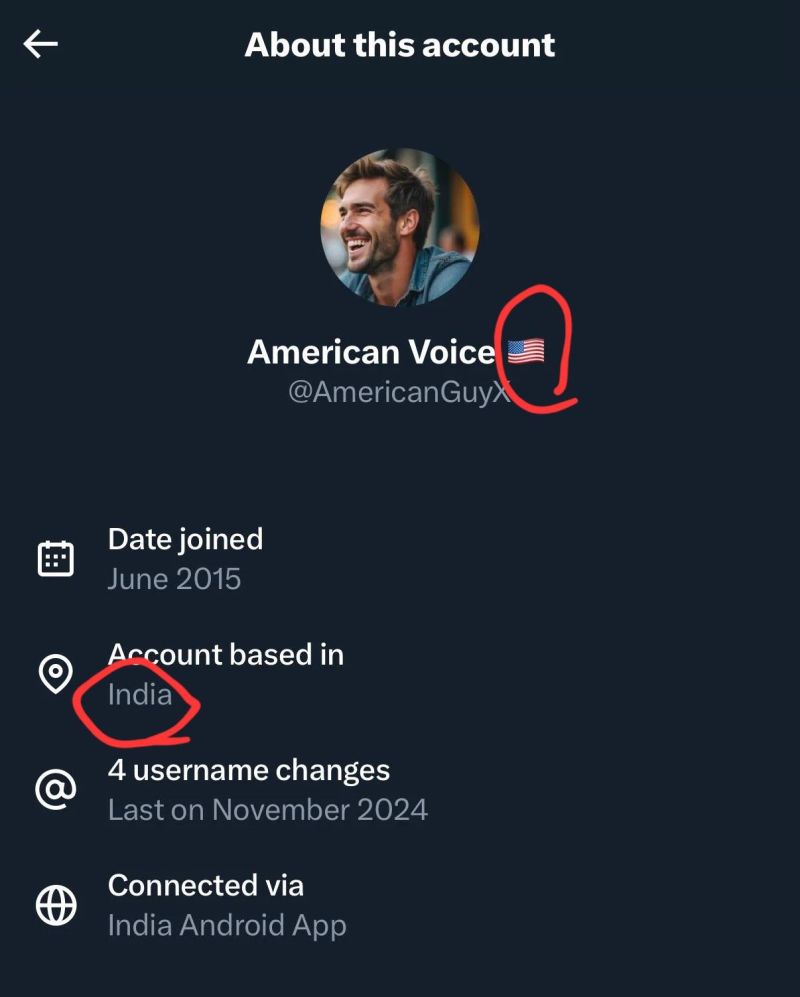
Task: Select the 'June 2015' join date
Action: point(174,579)
